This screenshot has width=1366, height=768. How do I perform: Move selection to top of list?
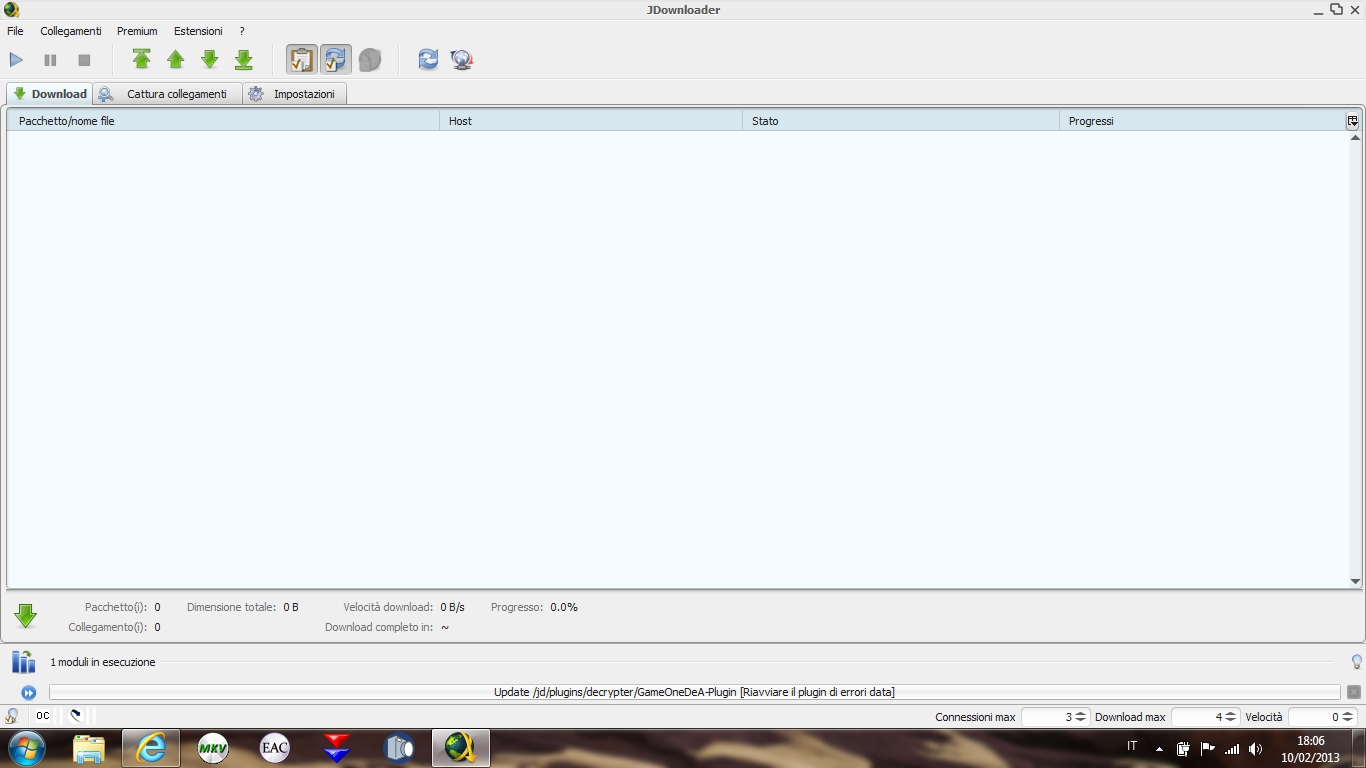(142, 60)
